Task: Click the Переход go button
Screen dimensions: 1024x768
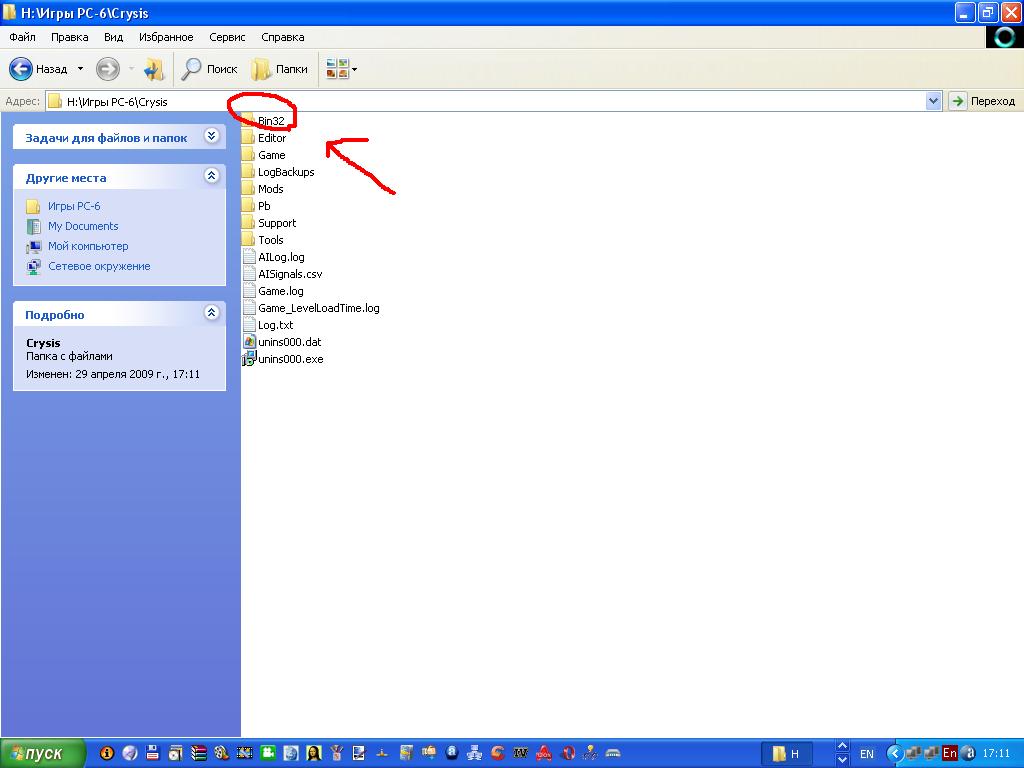Action: (x=984, y=101)
